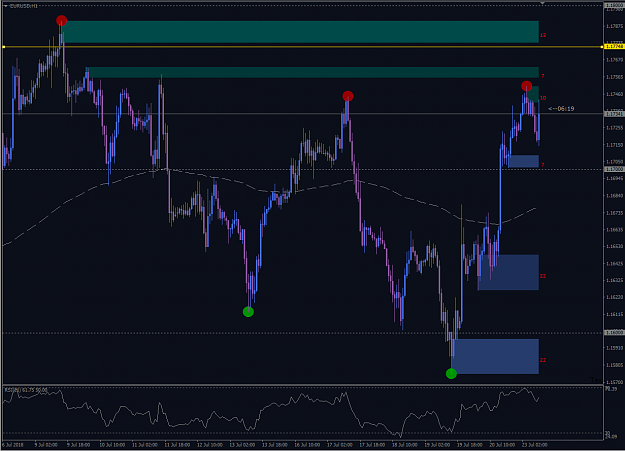Select the small blue demand zone labeled 7
625x451 pixels.
[x=524, y=161]
